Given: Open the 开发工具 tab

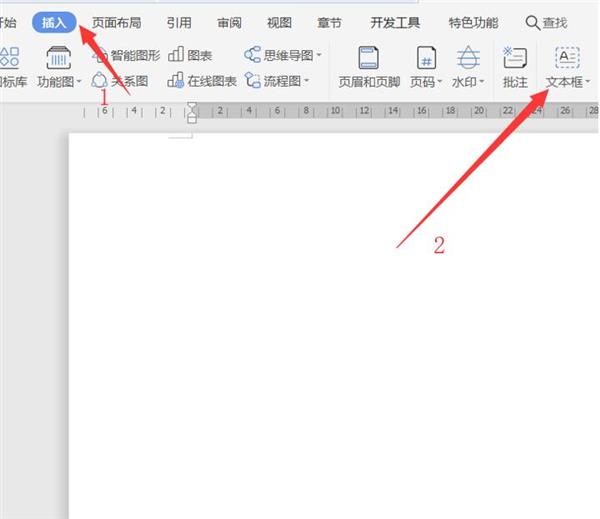Looking at the screenshot, I should (395, 23).
